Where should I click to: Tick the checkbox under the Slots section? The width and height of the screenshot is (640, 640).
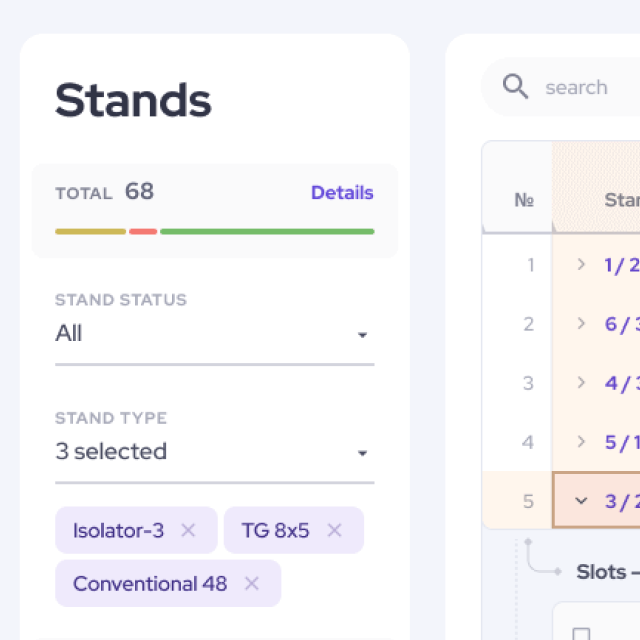tap(581, 634)
